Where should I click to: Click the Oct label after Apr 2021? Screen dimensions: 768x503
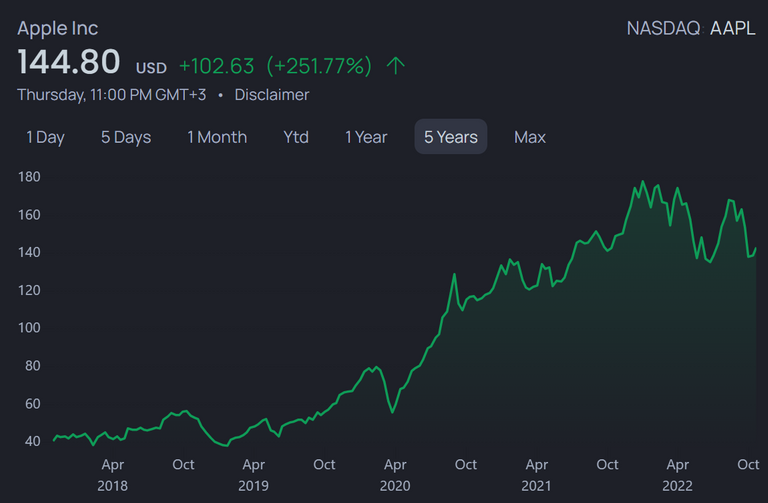point(607,464)
